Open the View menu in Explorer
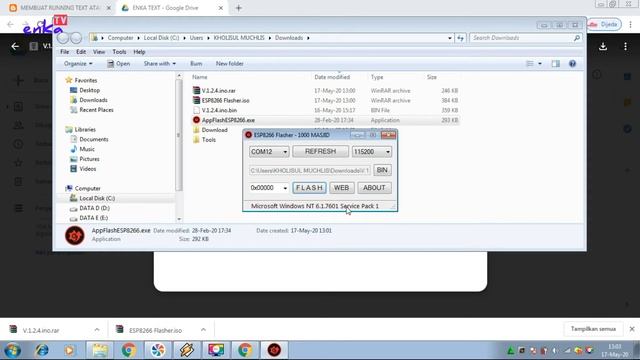640x360 pixels. (x=99, y=52)
